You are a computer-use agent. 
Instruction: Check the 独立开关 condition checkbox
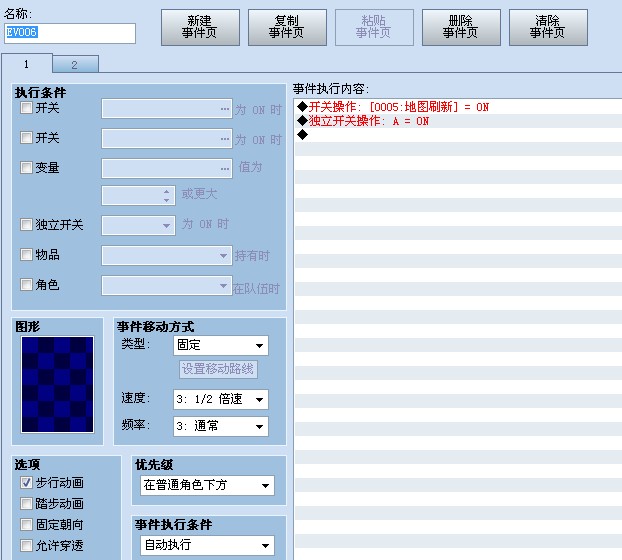26,224
